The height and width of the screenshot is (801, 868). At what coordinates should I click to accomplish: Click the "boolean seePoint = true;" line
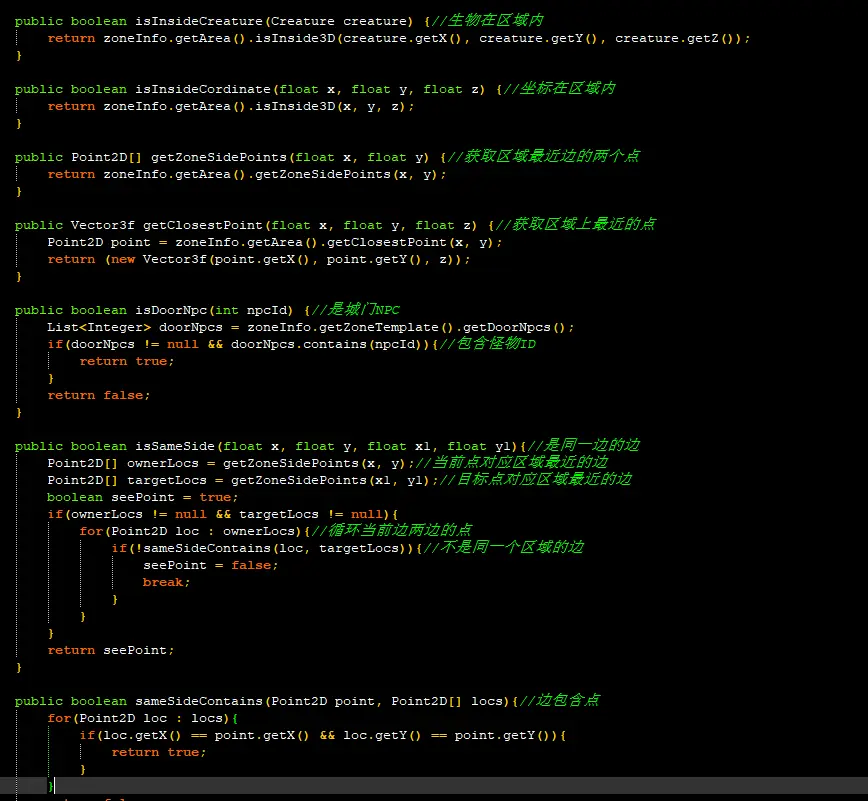click(x=142, y=497)
